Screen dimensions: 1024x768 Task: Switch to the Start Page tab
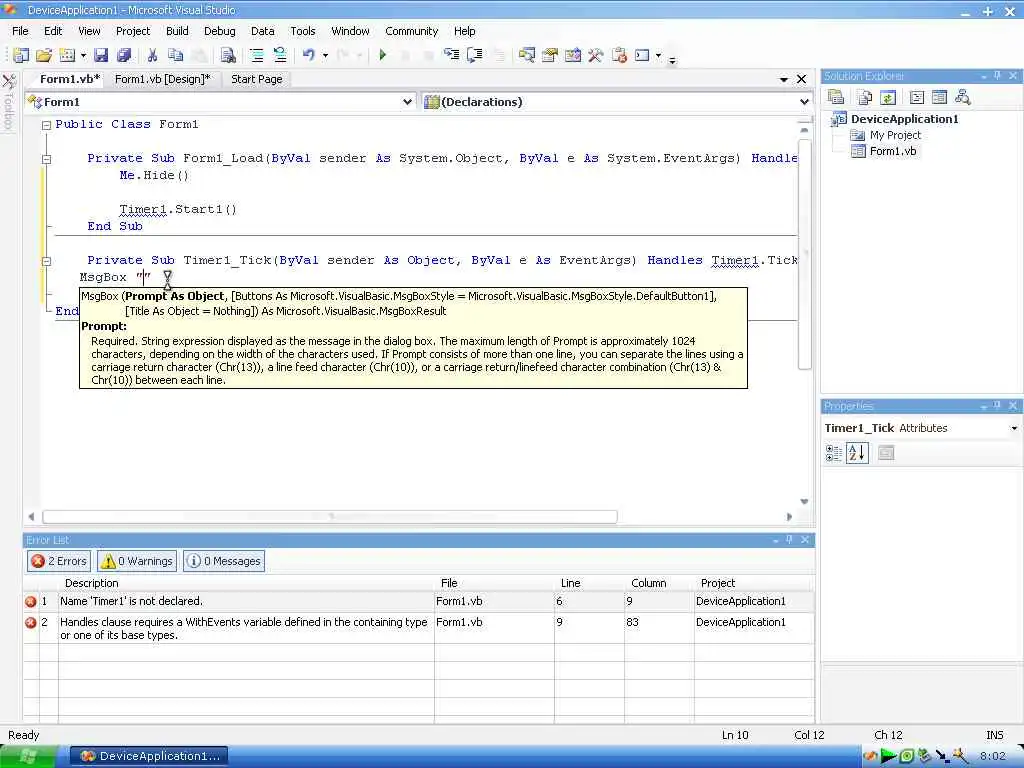click(x=257, y=79)
